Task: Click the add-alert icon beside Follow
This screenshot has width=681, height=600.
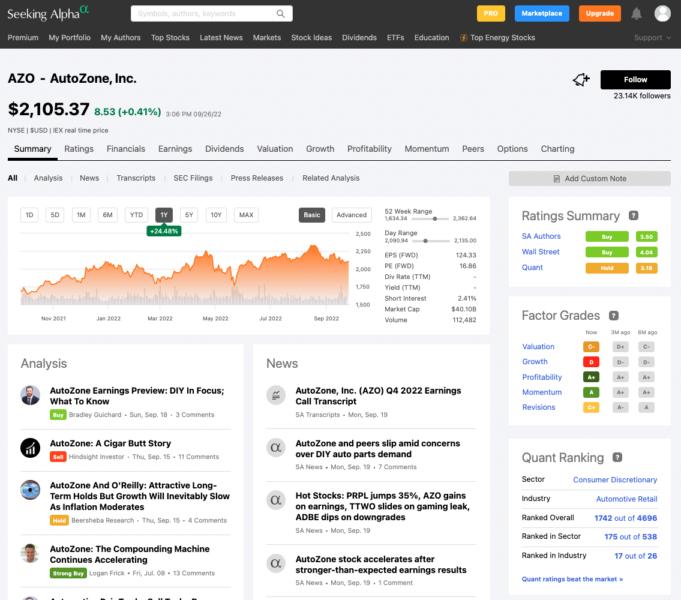Action: (x=581, y=80)
